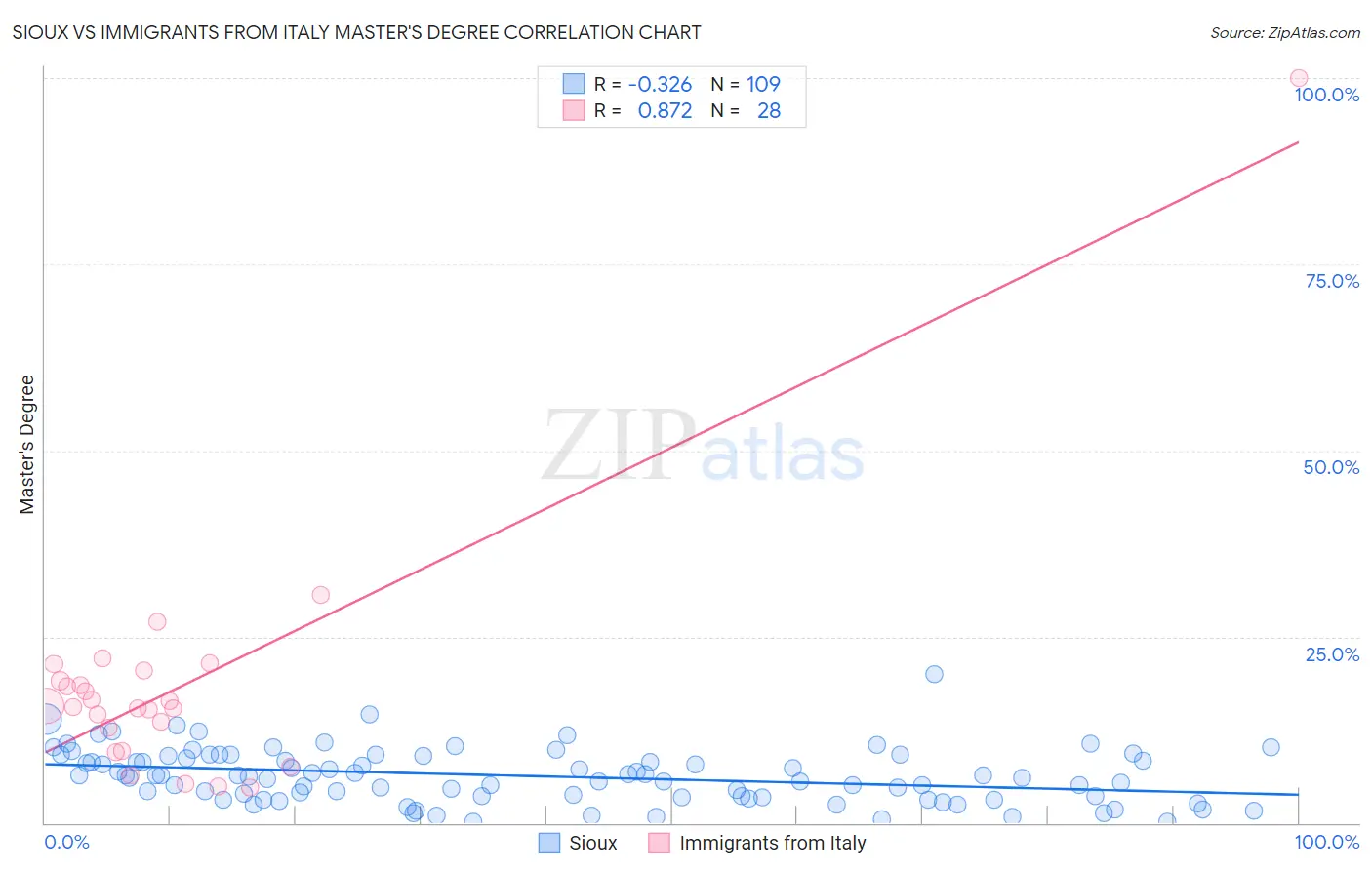Click the pink Immigrants from Italy legend swatch
1372x870 pixels.
point(660,843)
